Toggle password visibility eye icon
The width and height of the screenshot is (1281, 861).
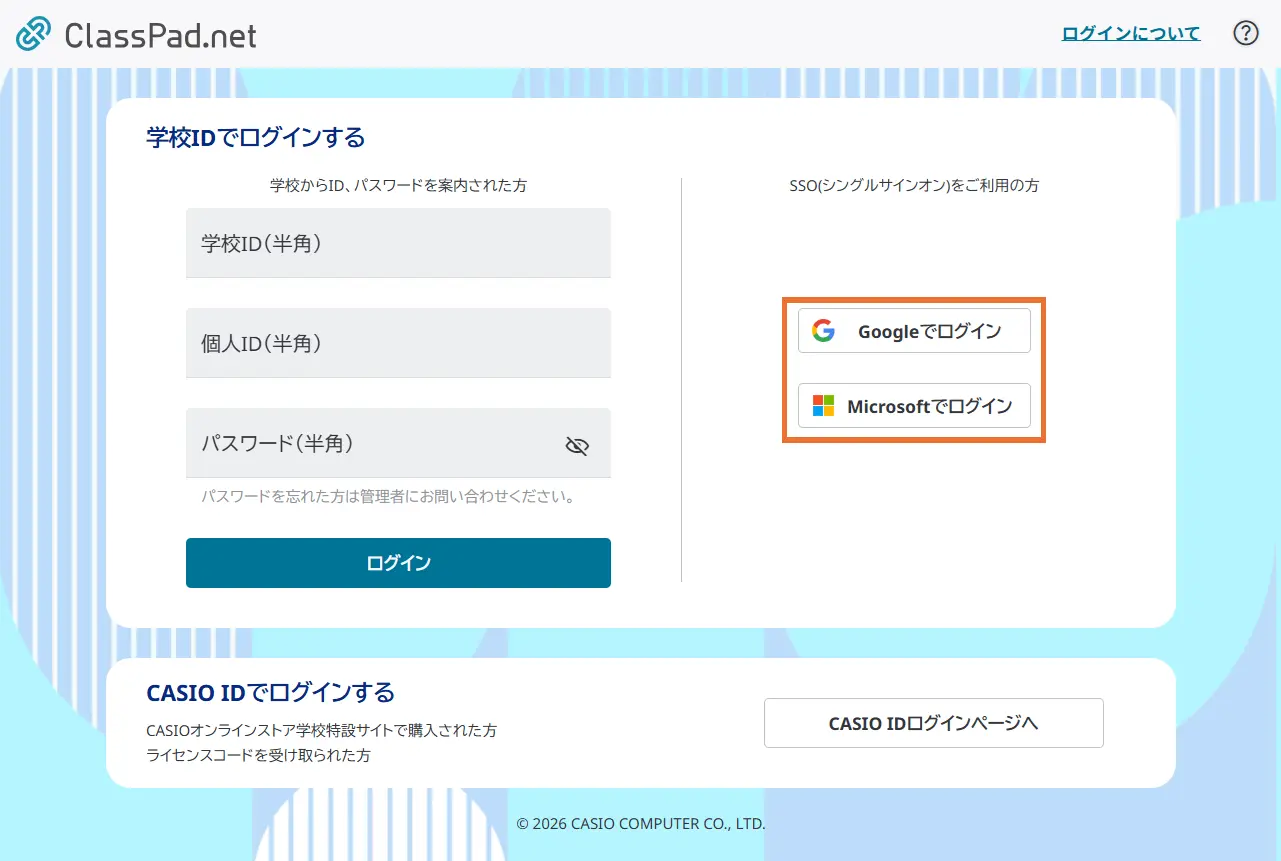(x=577, y=446)
